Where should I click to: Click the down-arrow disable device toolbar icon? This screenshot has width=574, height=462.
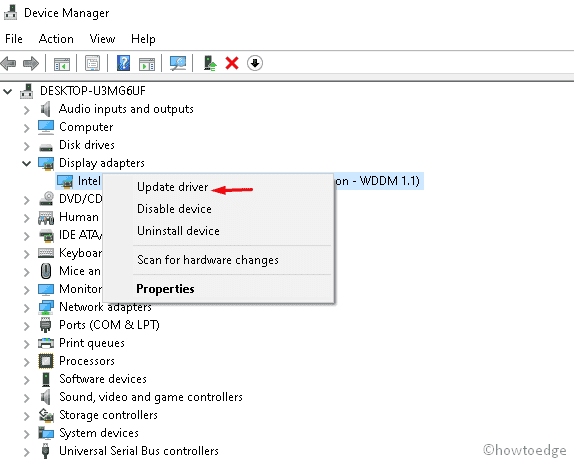pos(255,63)
